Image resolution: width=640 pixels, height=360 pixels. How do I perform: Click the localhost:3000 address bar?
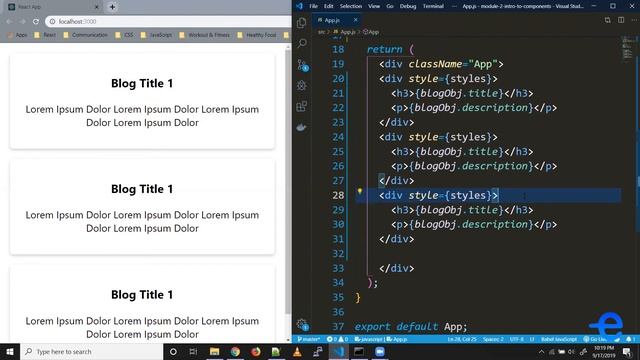168,21
